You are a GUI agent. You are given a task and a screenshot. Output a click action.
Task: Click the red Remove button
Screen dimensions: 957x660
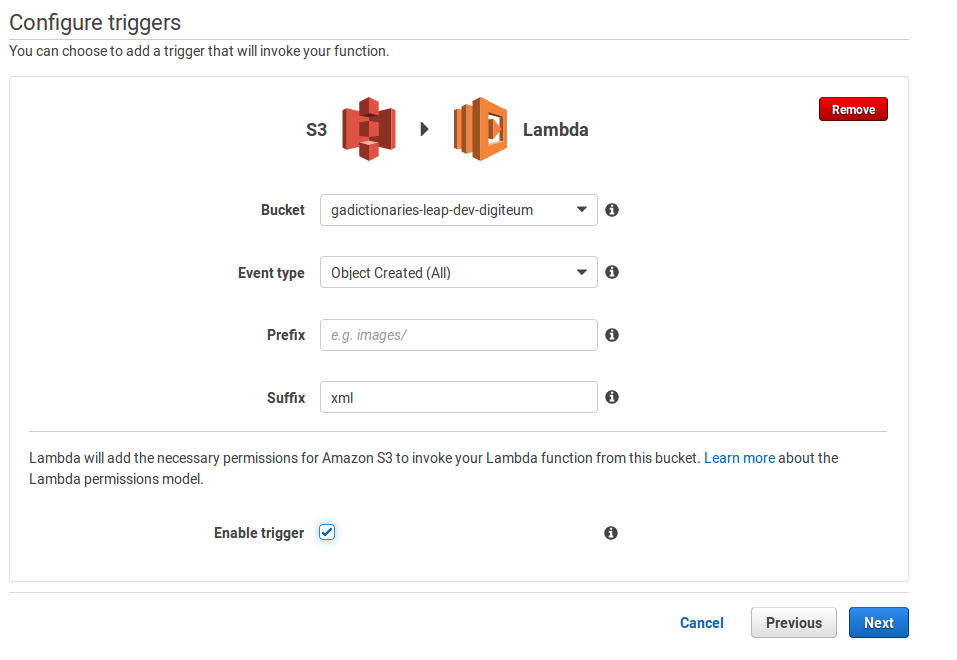[x=852, y=108]
